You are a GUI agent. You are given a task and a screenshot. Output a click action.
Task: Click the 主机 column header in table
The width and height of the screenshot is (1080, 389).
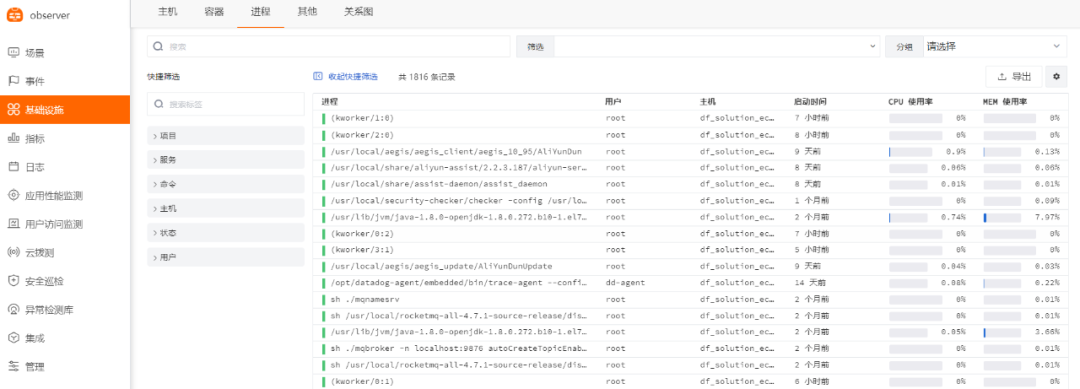[x=708, y=101]
